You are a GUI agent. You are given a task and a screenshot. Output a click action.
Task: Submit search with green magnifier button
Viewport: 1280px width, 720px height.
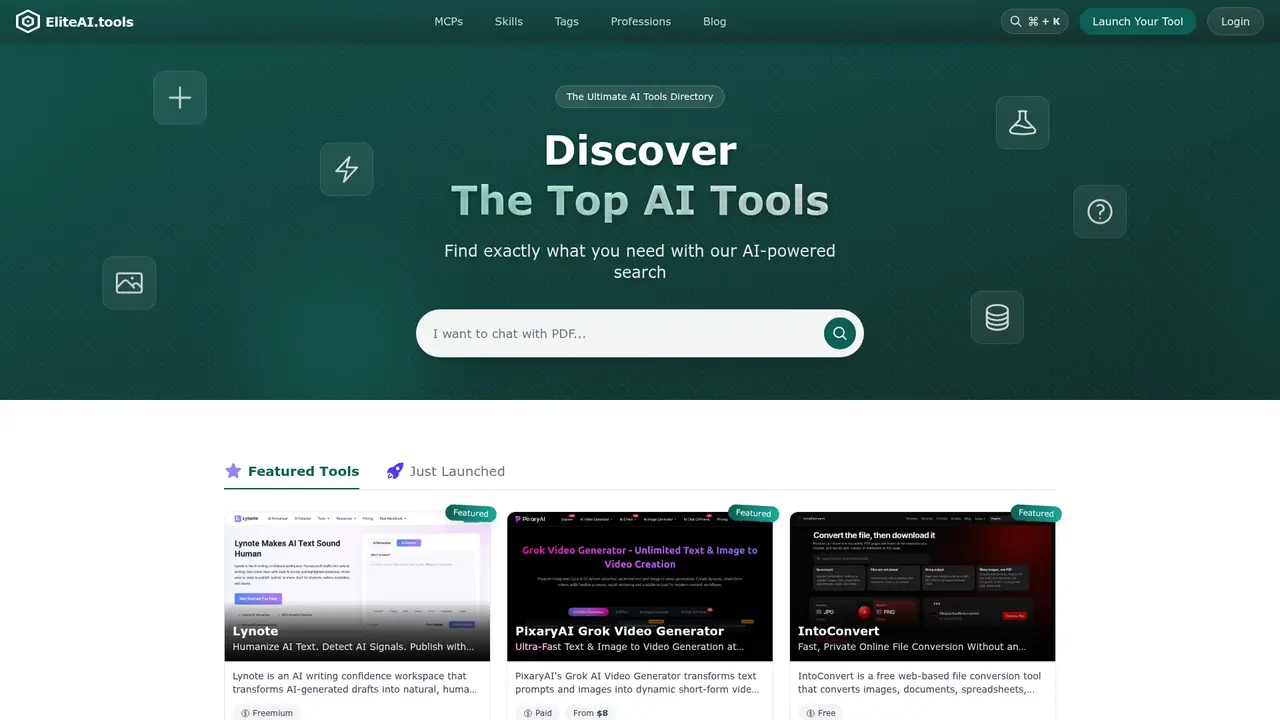click(x=840, y=333)
